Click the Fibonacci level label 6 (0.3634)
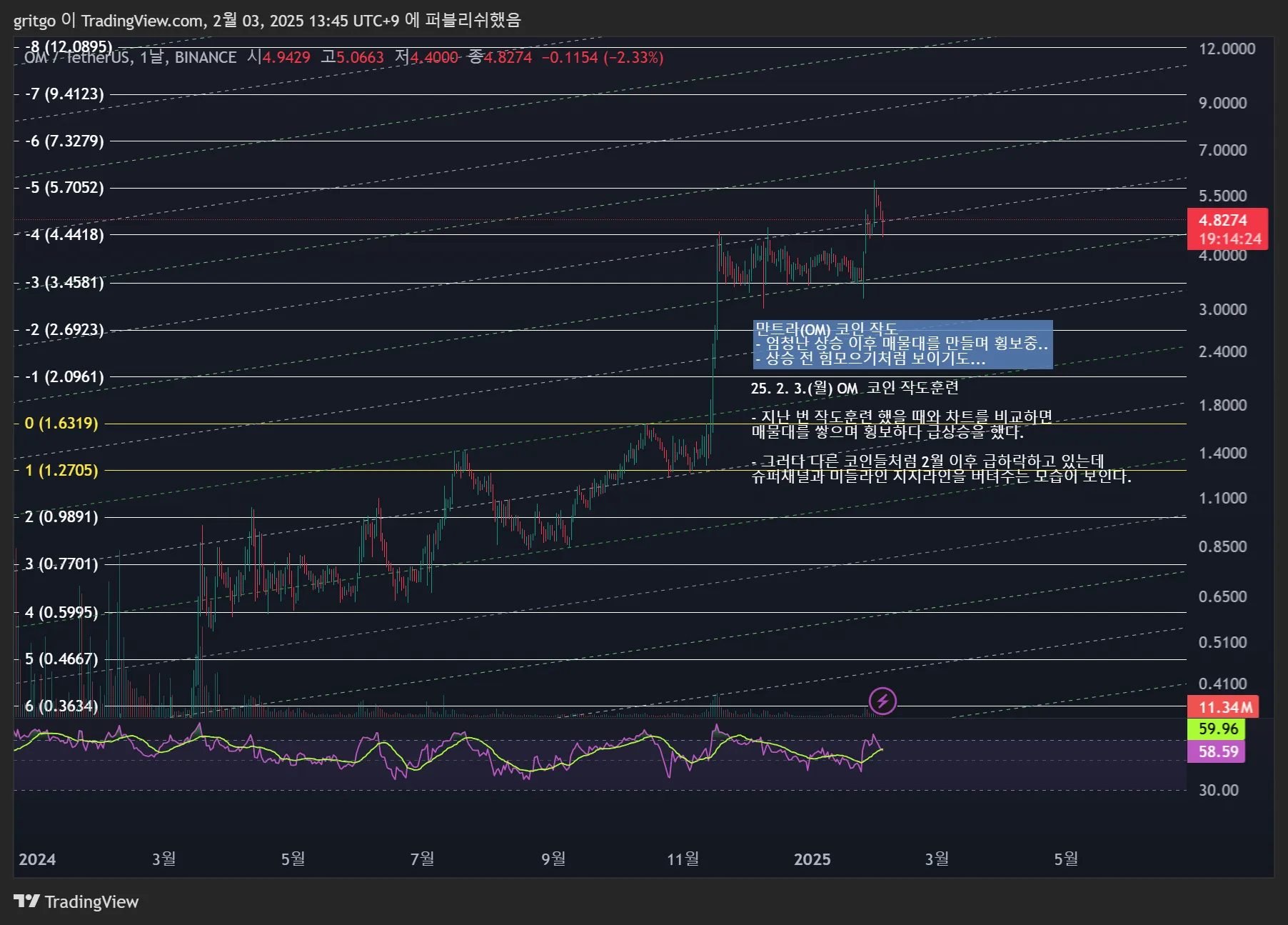This screenshot has width=1288, height=925. pyautogui.click(x=61, y=706)
